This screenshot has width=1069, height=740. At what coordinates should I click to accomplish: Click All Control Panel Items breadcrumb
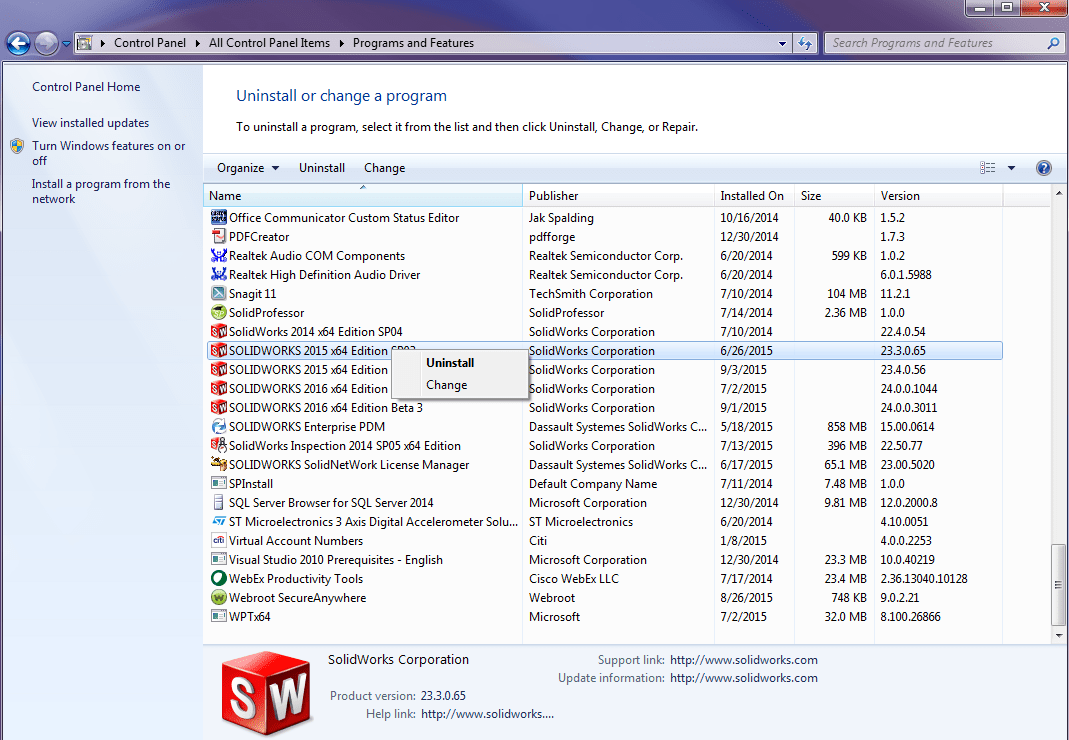[x=269, y=43]
